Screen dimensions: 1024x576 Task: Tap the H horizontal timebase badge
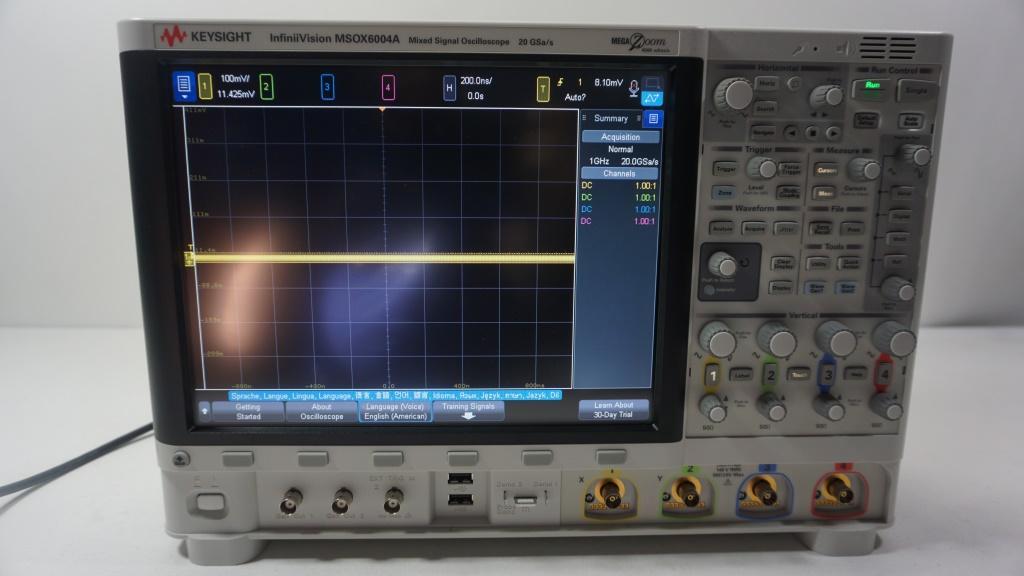pyautogui.click(x=449, y=88)
